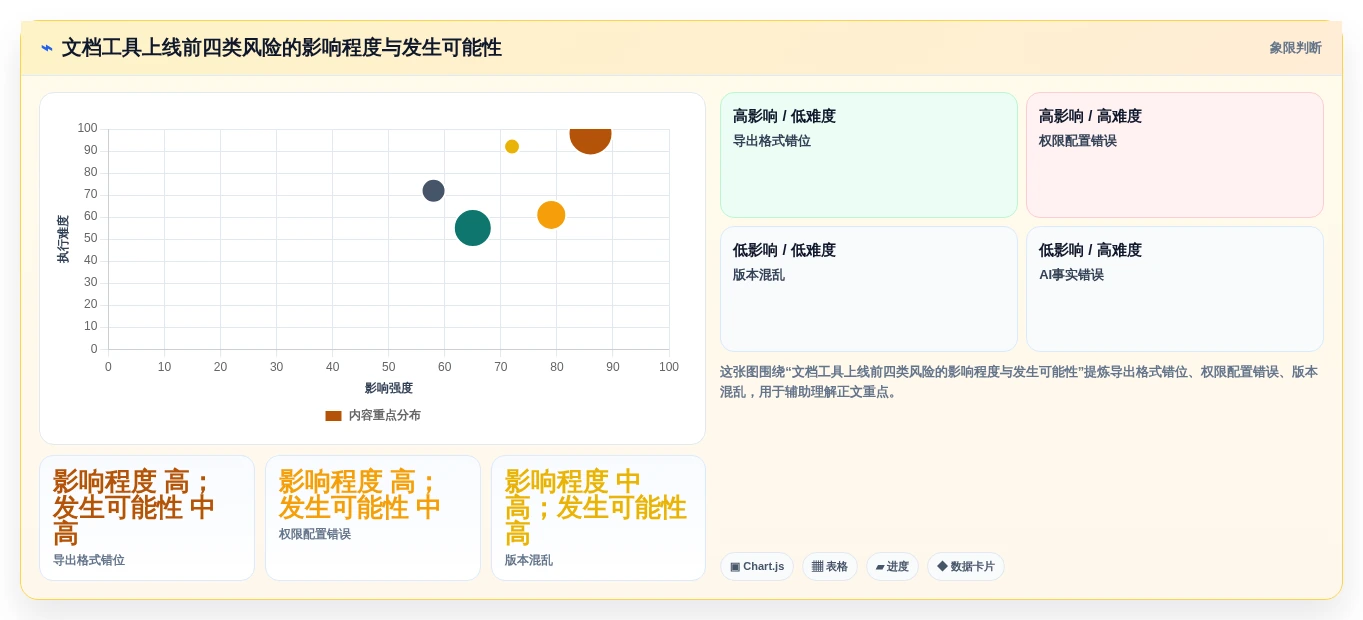Click the 执行难度 y-axis title
Viewport: 1363px width, 620px height.
(x=63, y=239)
